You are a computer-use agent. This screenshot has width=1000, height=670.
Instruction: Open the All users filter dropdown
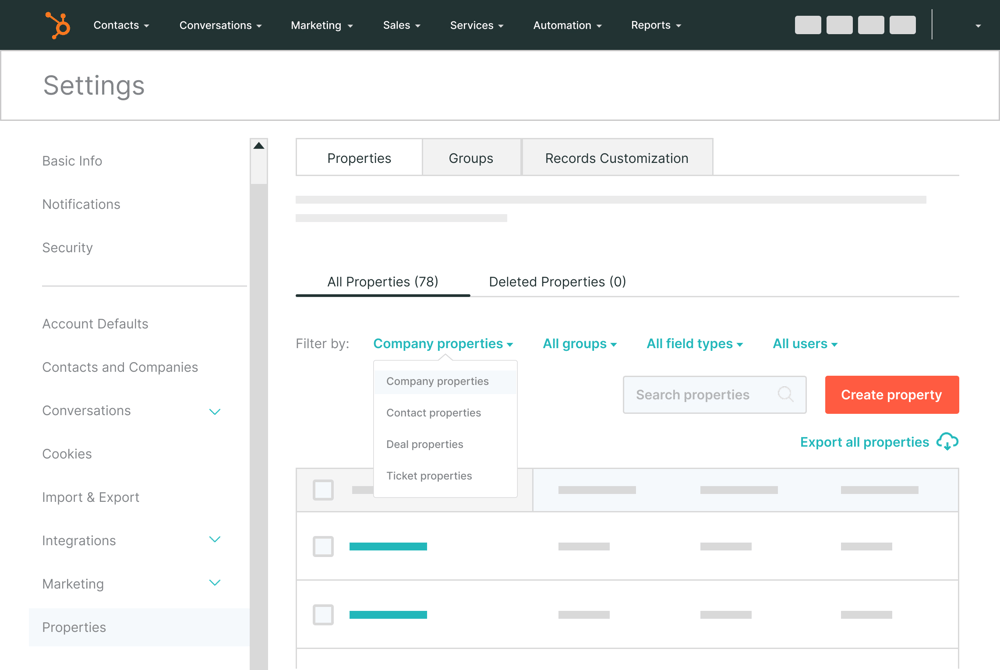pos(804,343)
